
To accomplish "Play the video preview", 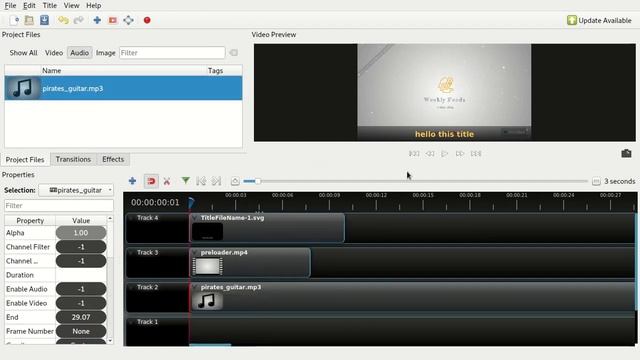I will point(444,153).
